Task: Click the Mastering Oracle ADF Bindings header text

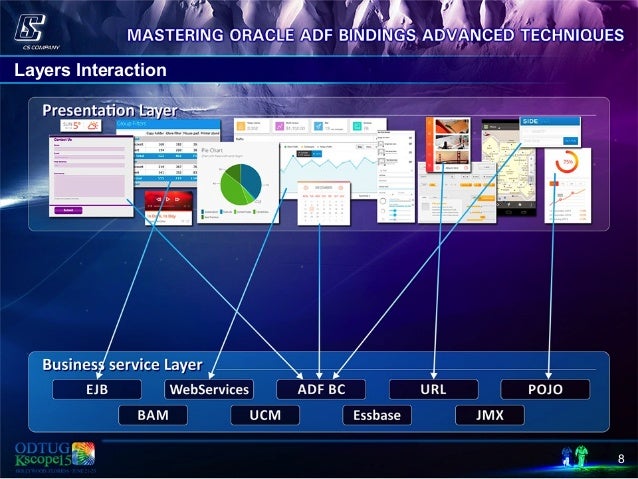Action: [376, 35]
